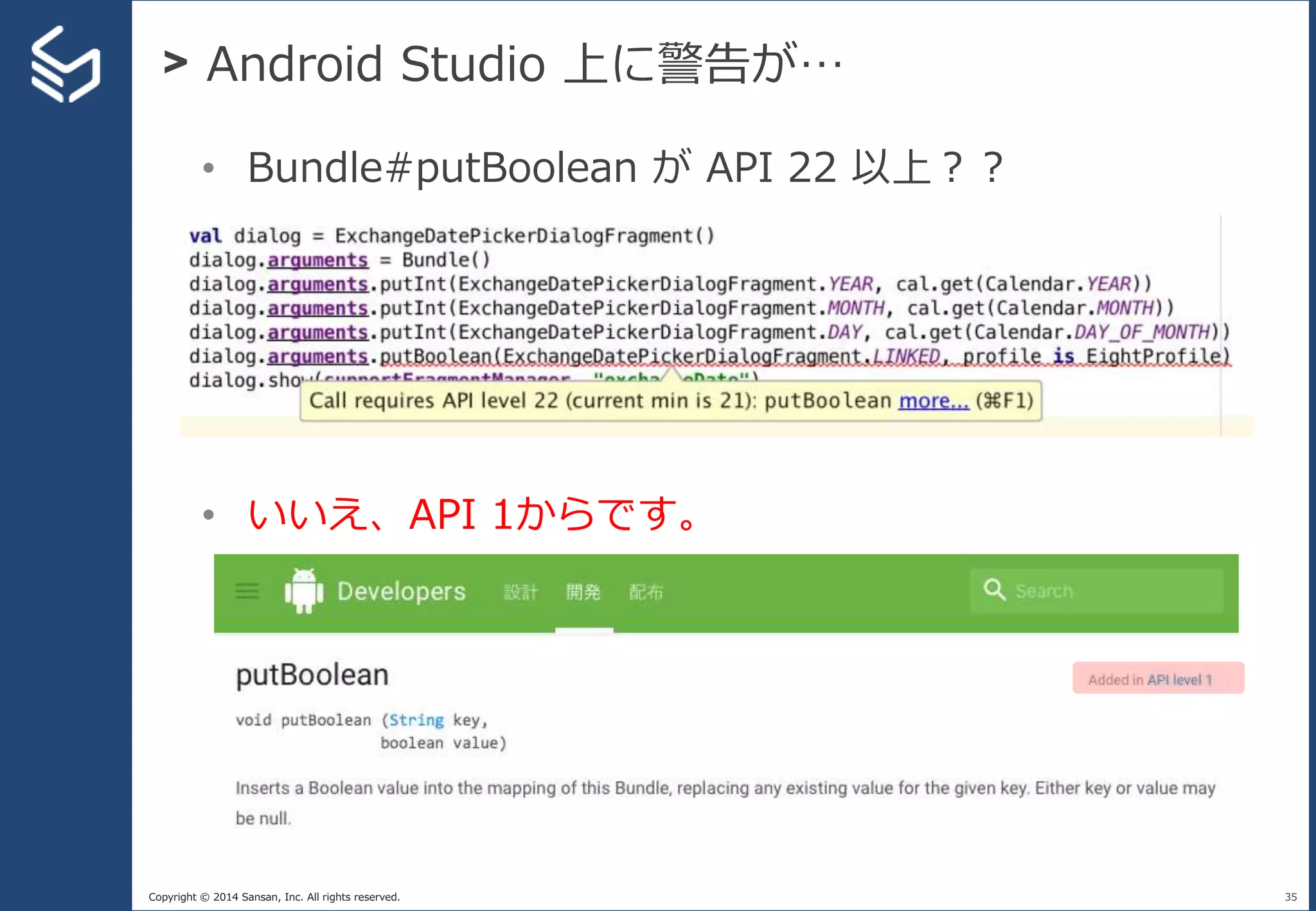Open the hamburger menu in Developers header

coord(247,591)
